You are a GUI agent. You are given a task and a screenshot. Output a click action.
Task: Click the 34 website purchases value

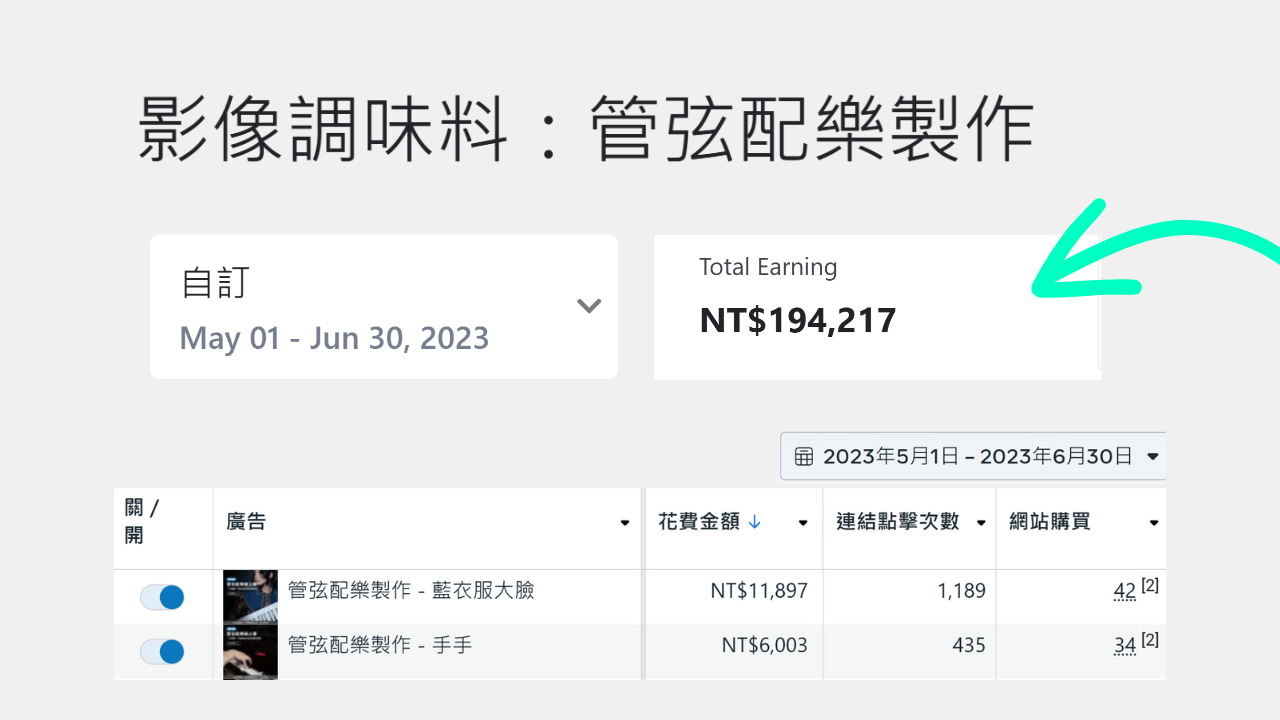1124,646
